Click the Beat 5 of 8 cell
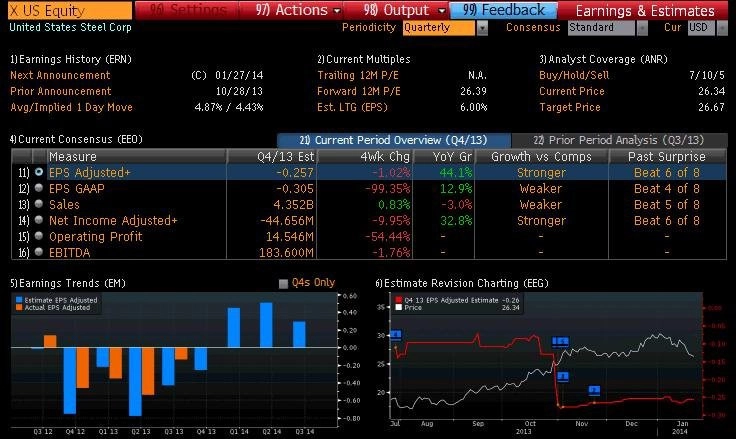This screenshot has width=736, height=439. point(667,204)
